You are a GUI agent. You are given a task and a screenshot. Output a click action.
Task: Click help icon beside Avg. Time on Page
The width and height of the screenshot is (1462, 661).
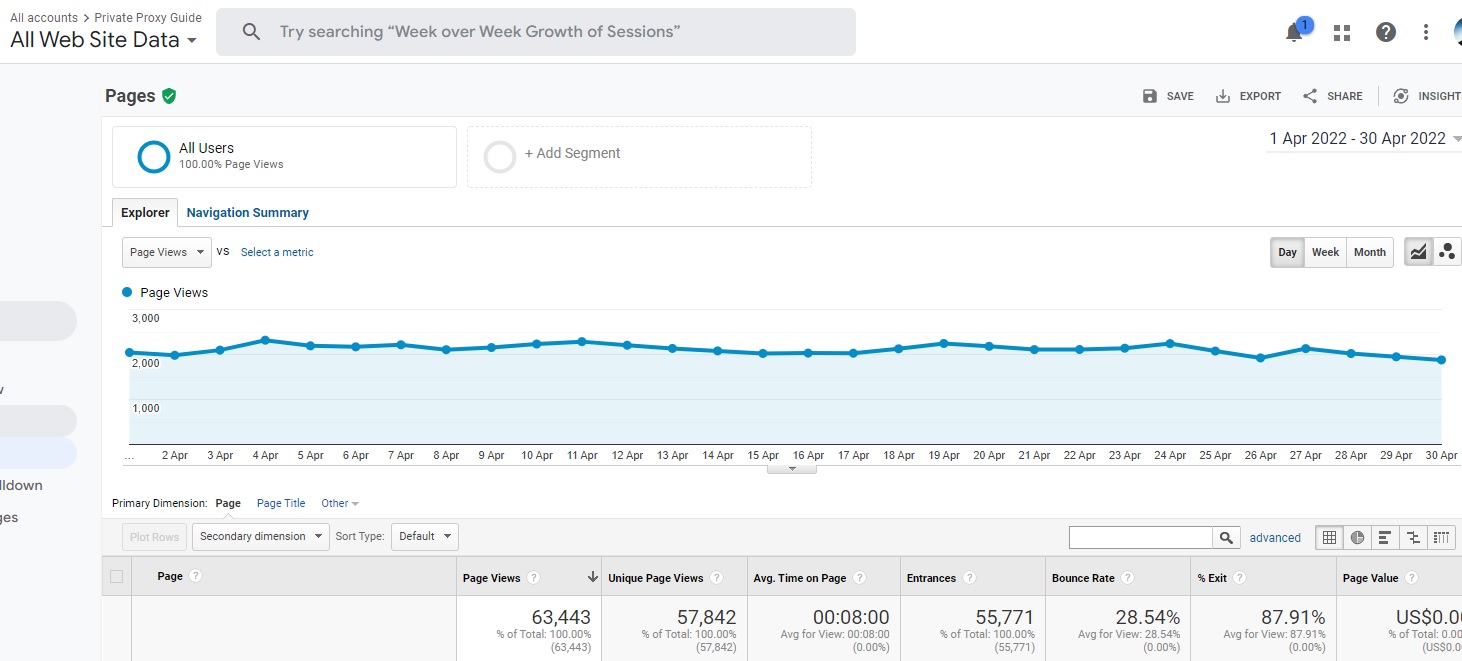click(860, 578)
